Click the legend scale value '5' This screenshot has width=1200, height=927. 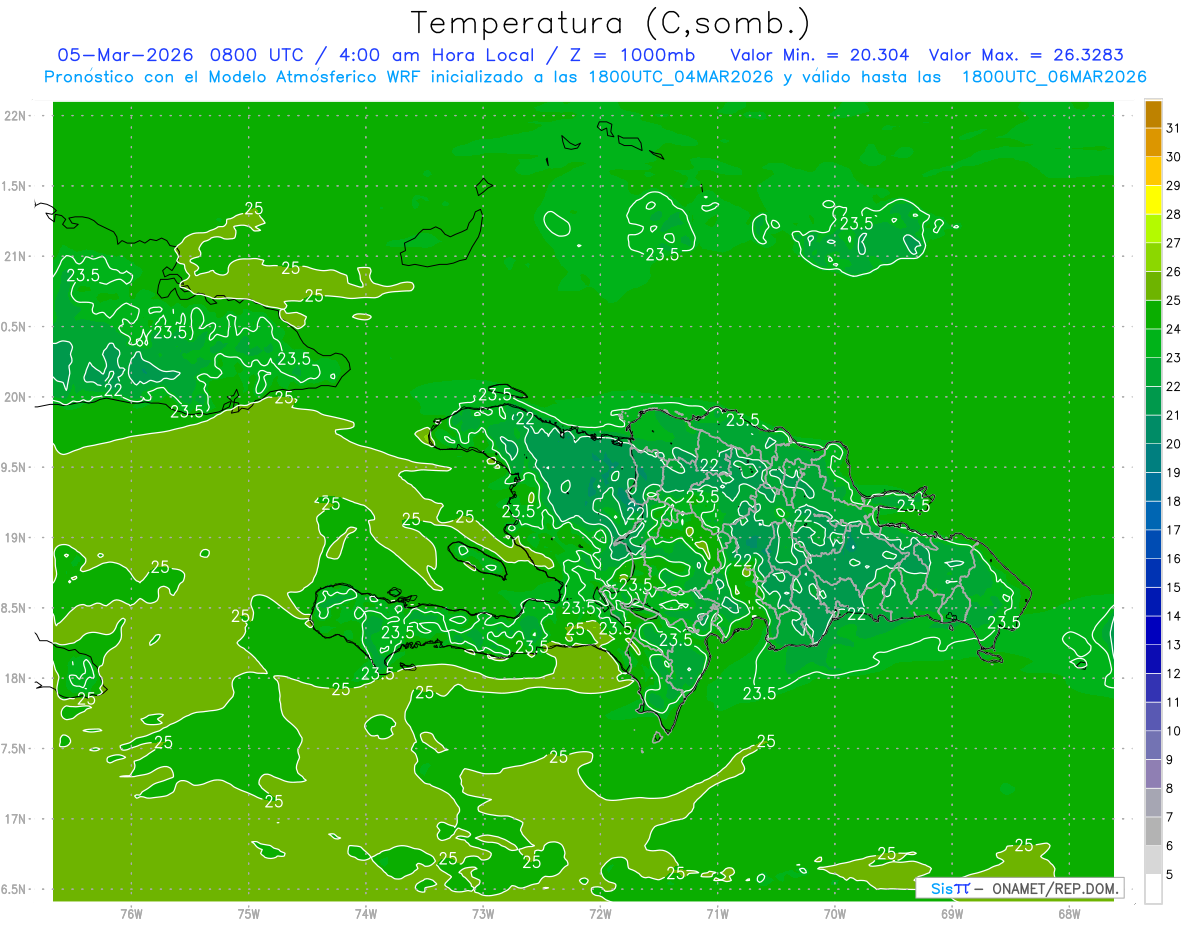click(1170, 875)
